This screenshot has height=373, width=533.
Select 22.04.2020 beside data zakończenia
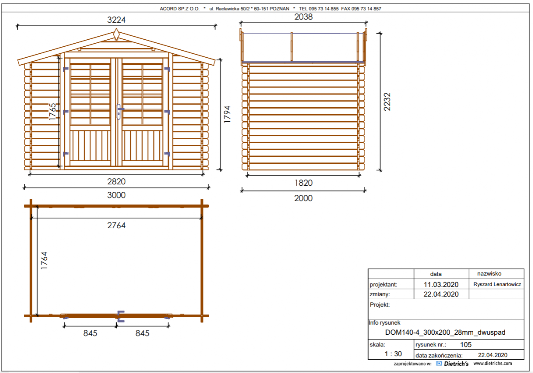pyautogui.click(x=493, y=355)
